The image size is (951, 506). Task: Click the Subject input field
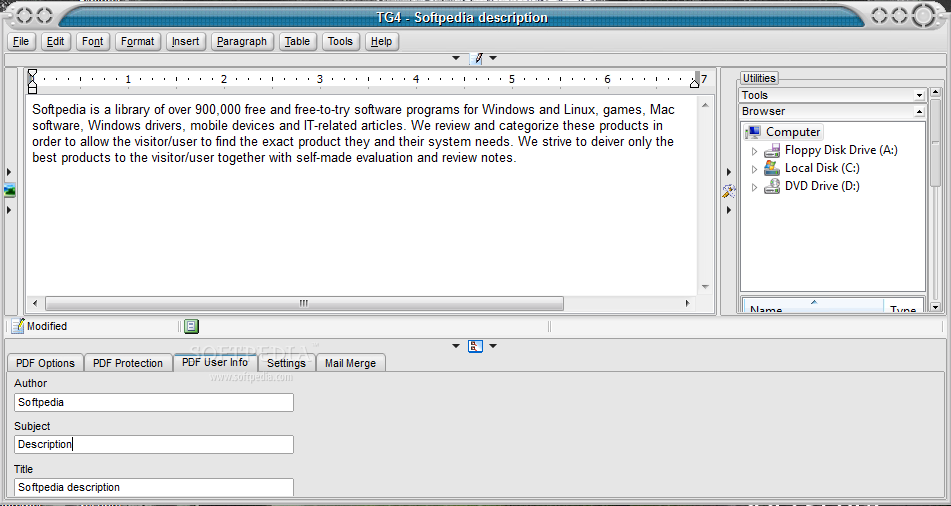(x=154, y=444)
